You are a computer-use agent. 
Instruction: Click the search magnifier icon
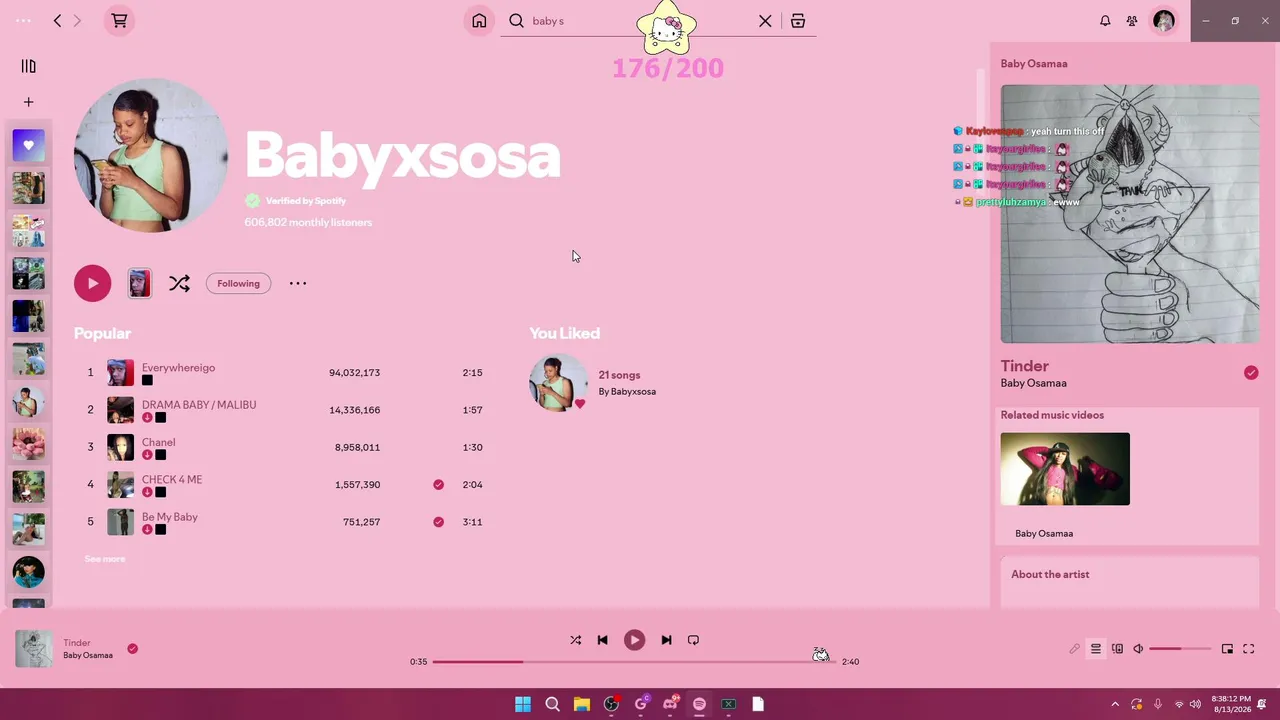pyautogui.click(x=517, y=21)
